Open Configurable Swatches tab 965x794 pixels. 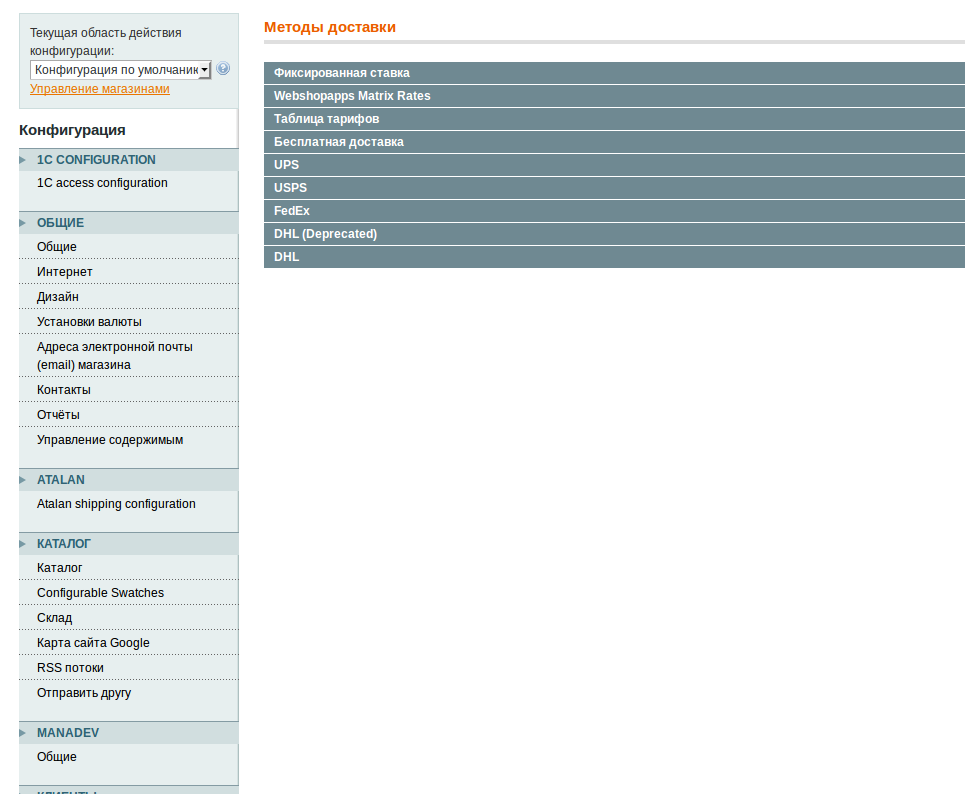[129, 593]
